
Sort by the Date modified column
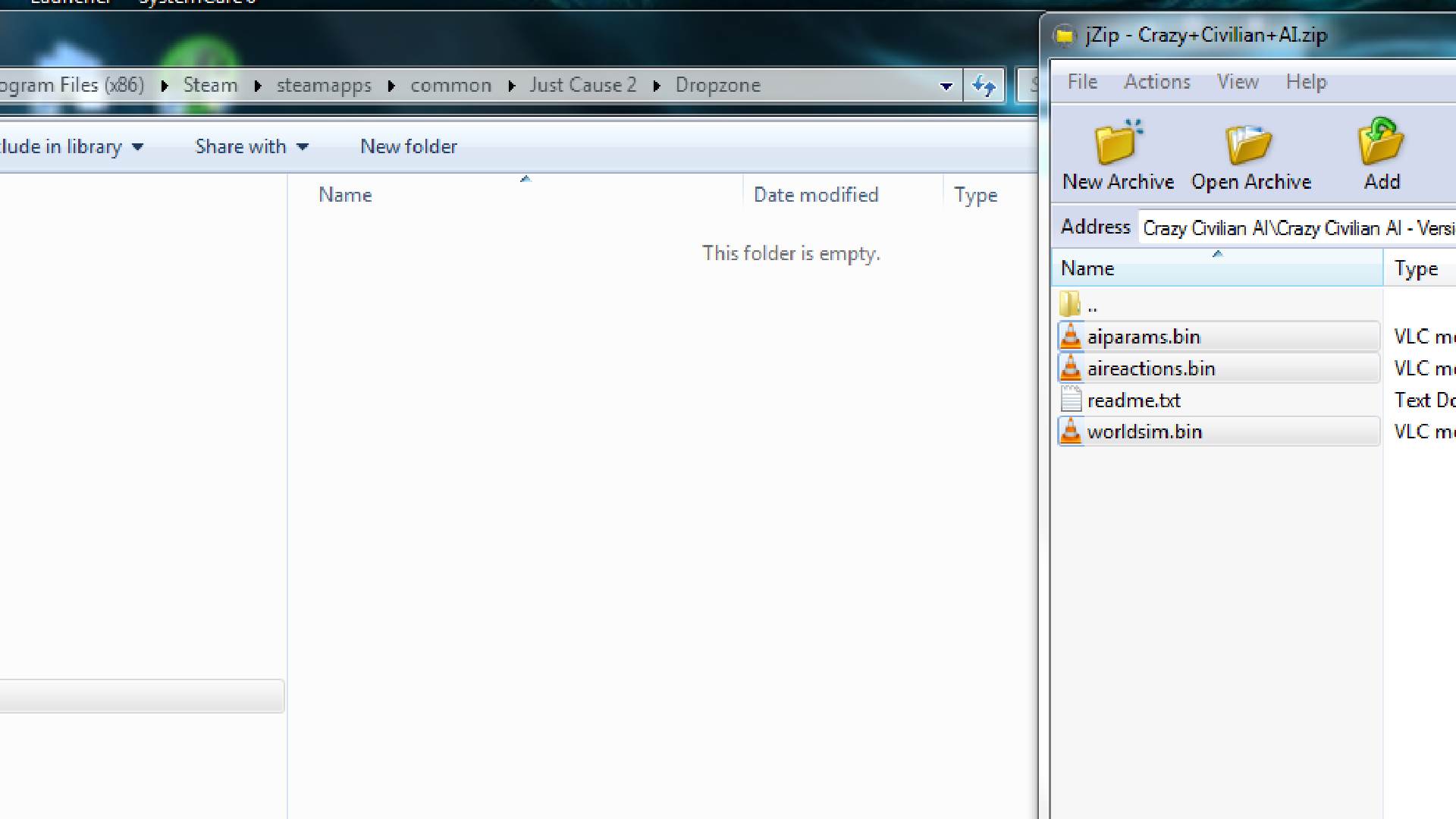tap(815, 195)
